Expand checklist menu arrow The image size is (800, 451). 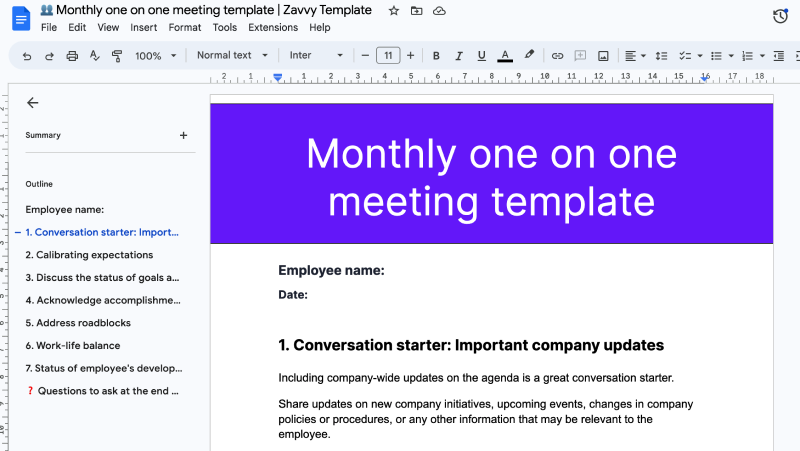pyautogui.click(x=699, y=56)
